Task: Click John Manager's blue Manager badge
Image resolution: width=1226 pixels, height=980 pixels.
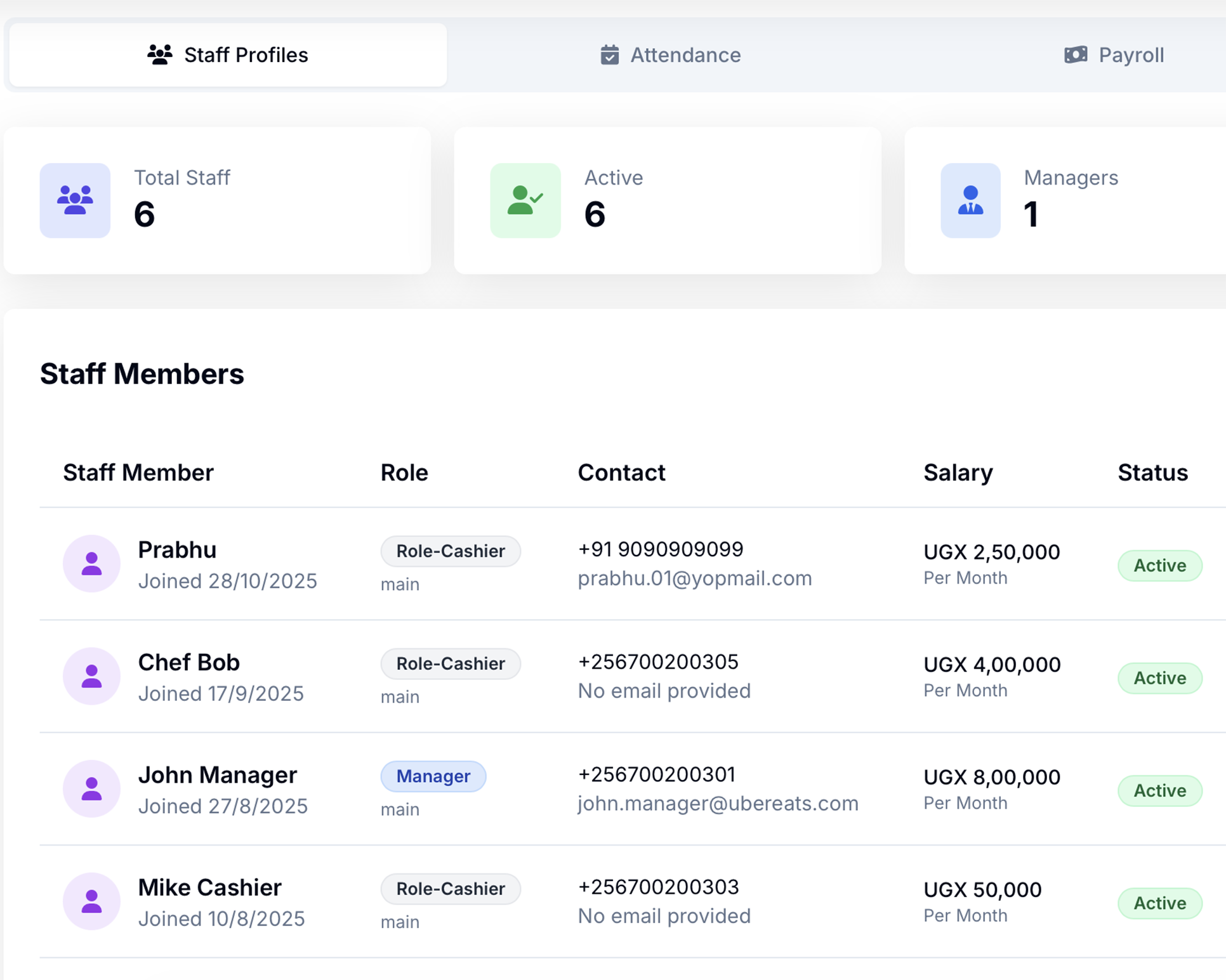Action: [x=433, y=776]
